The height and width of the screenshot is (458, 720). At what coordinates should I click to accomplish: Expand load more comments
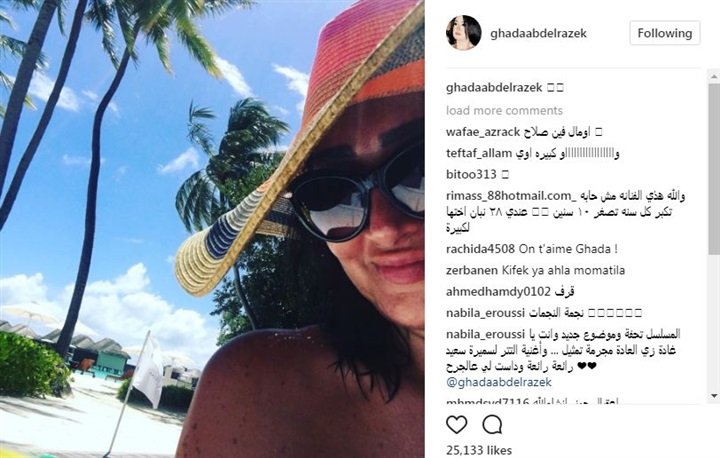click(504, 110)
